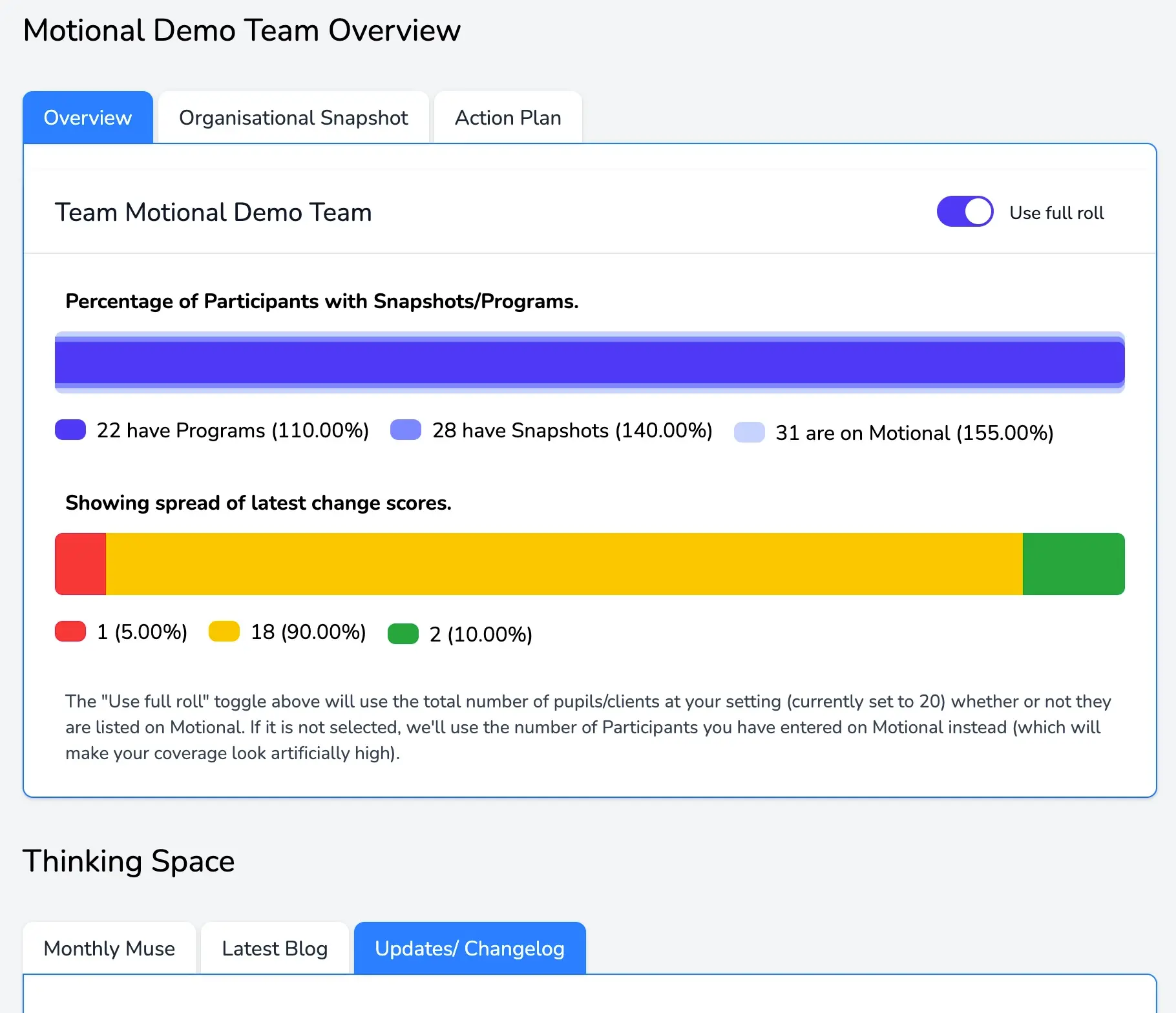Click the red segment of change scores bar

(x=81, y=564)
